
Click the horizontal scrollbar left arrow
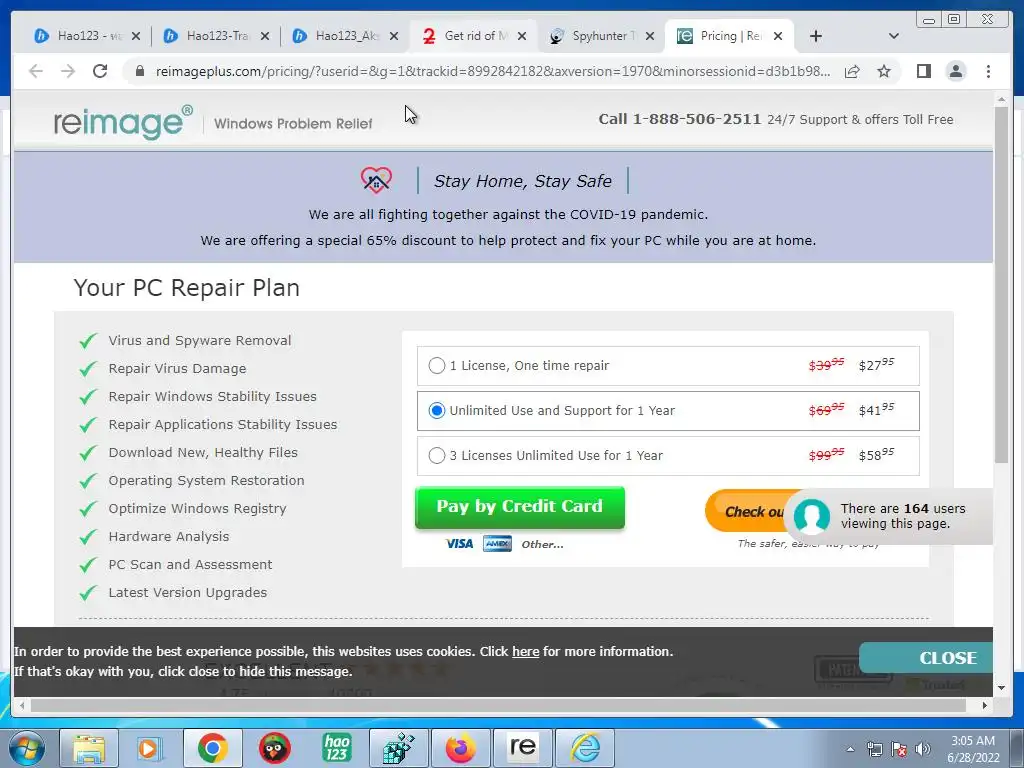tap(22, 705)
